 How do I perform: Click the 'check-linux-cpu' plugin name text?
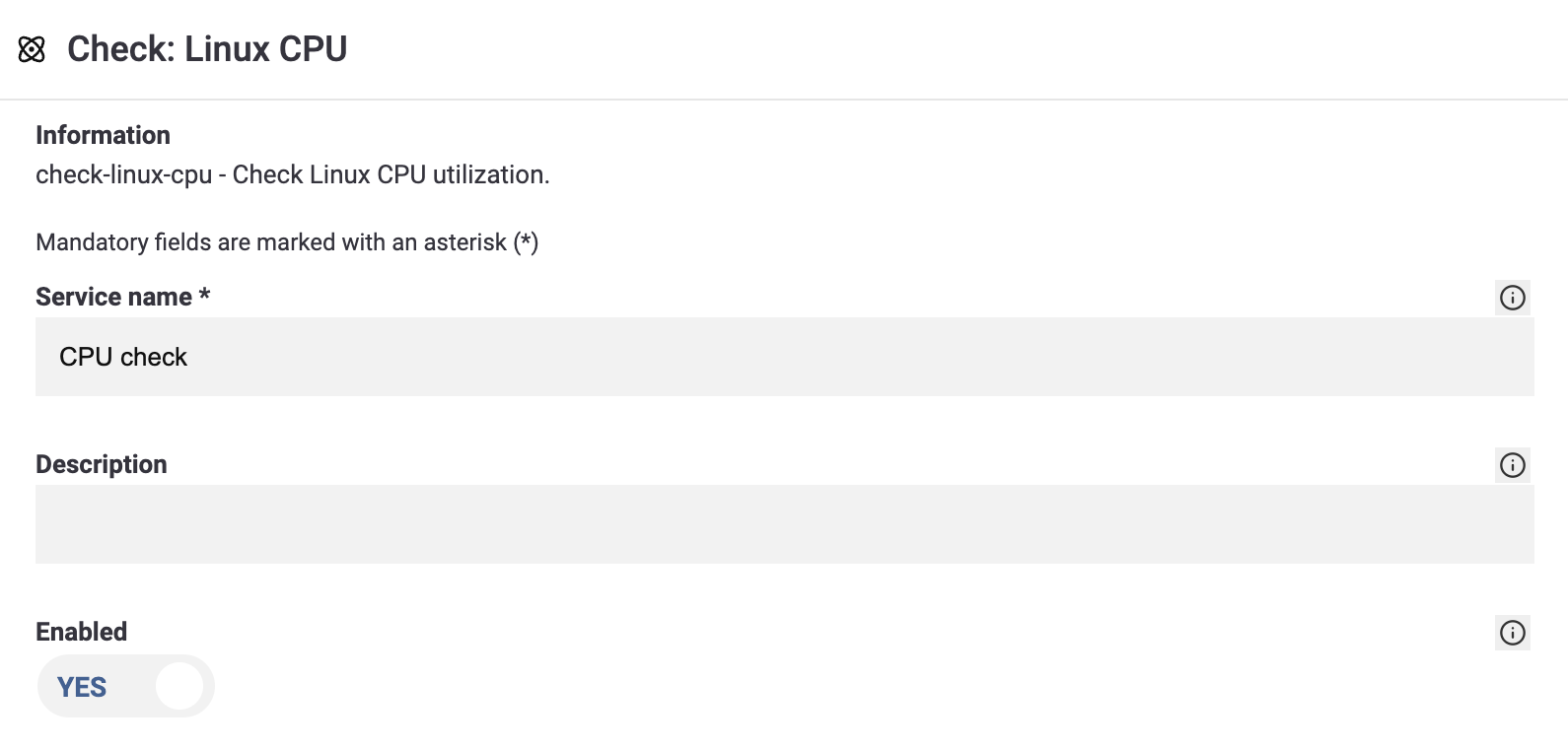[x=123, y=175]
